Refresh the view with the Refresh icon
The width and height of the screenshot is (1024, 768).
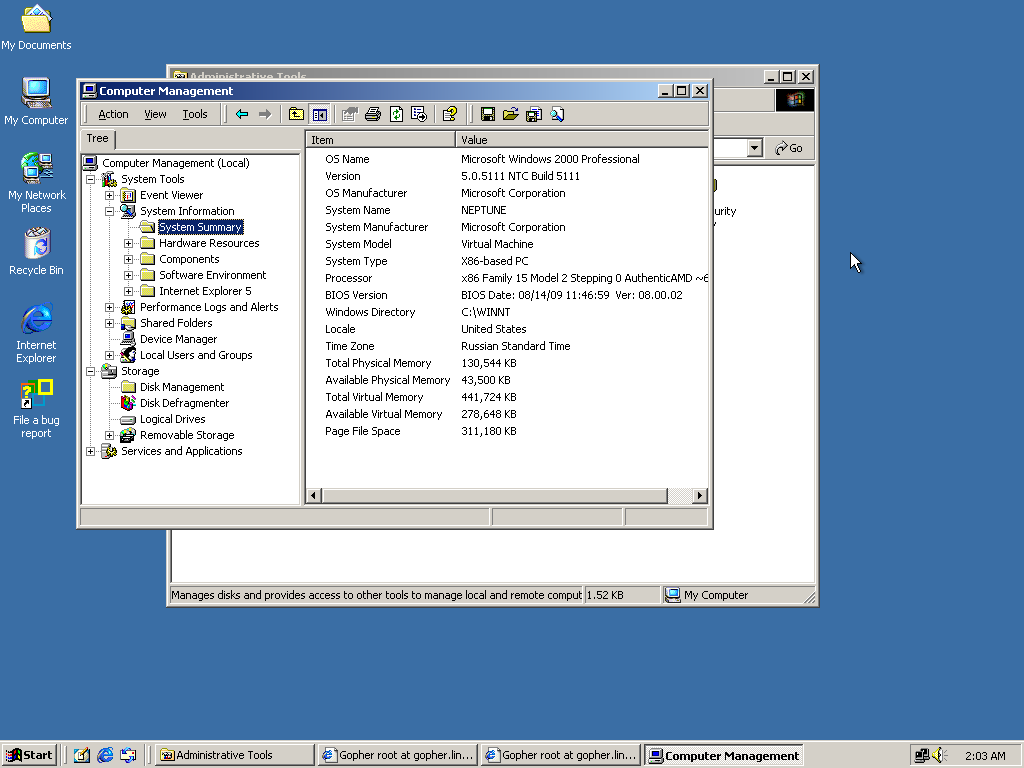pos(396,114)
